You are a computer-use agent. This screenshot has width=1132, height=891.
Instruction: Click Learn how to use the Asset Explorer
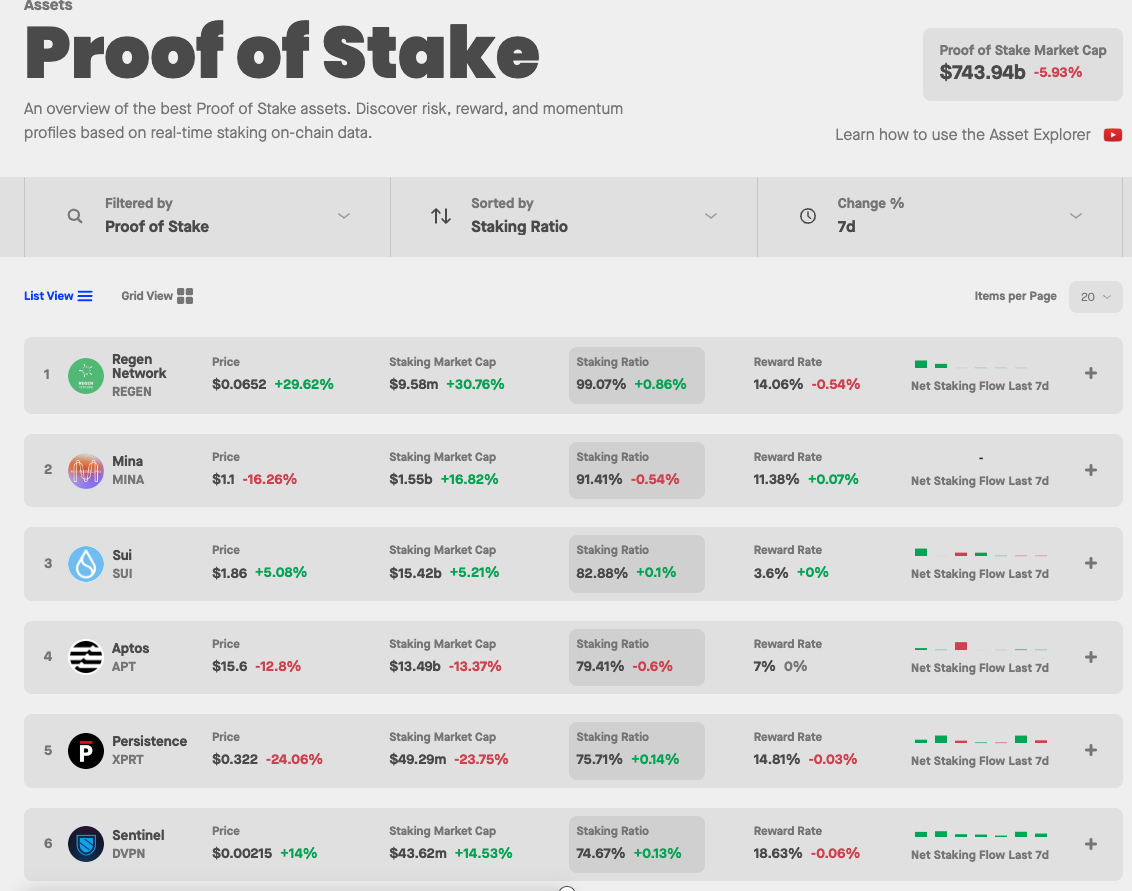click(x=962, y=135)
